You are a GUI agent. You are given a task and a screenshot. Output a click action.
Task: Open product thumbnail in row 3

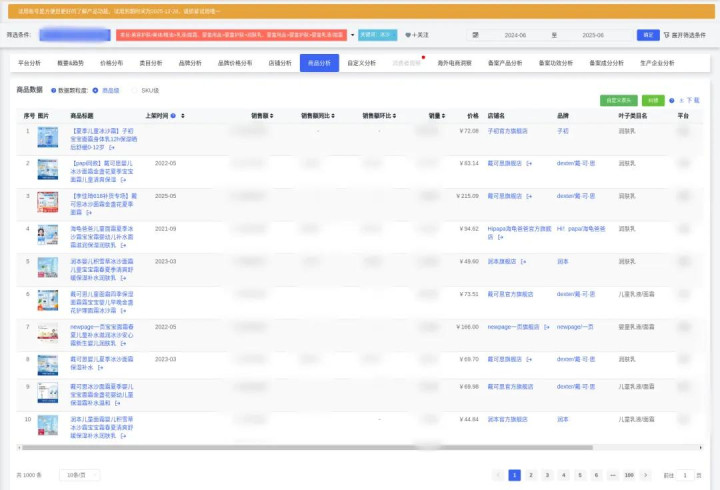(x=48, y=202)
